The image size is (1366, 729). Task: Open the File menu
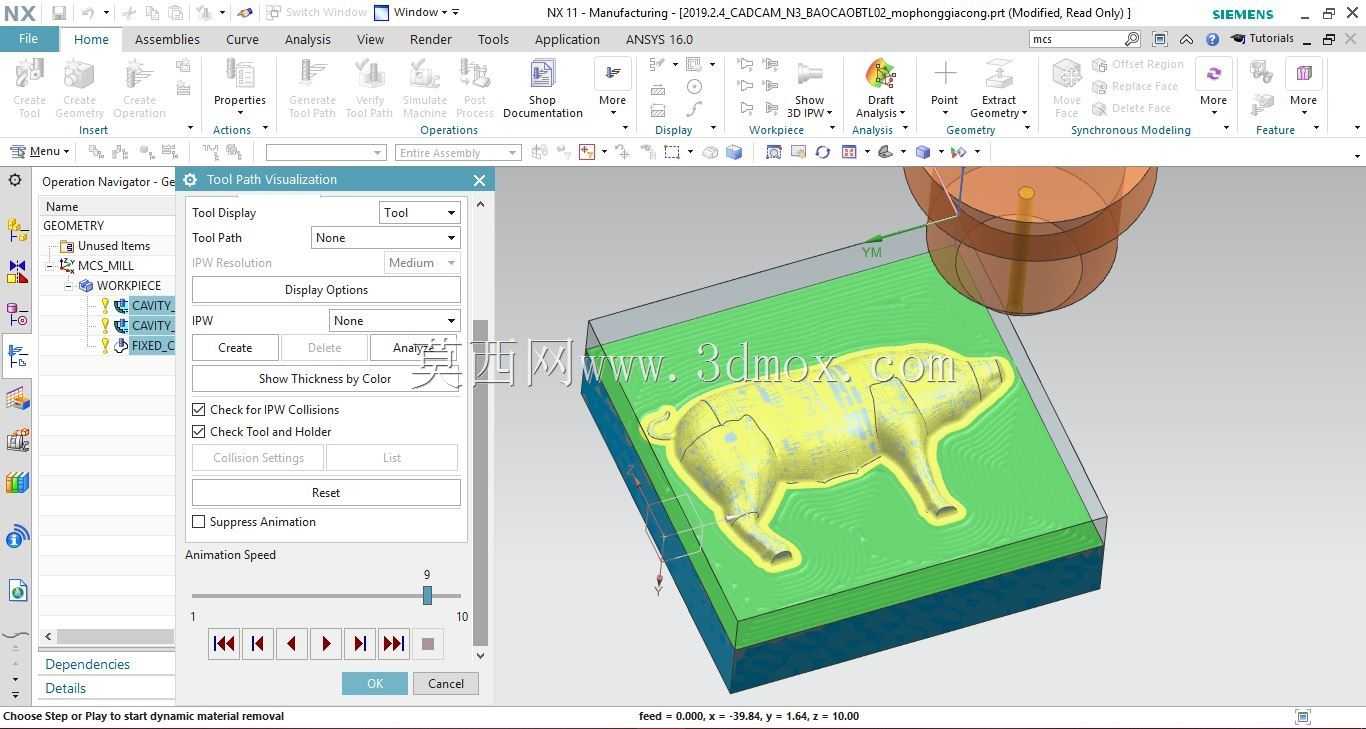click(x=28, y=39)
